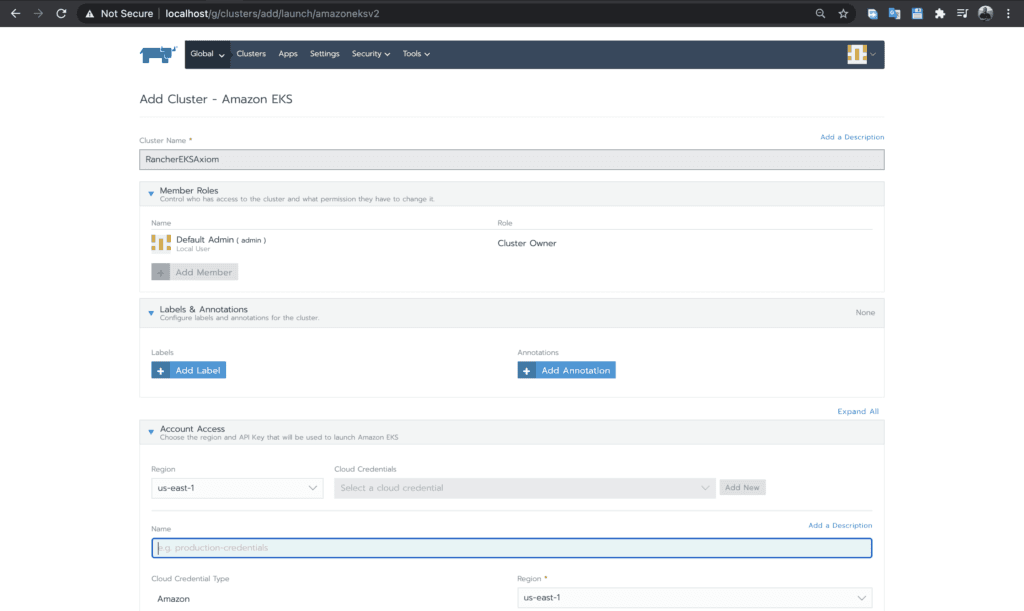Screen dimensions: 1024x611
Task: Click the browser address bar URL
Action: coord(272,13)
